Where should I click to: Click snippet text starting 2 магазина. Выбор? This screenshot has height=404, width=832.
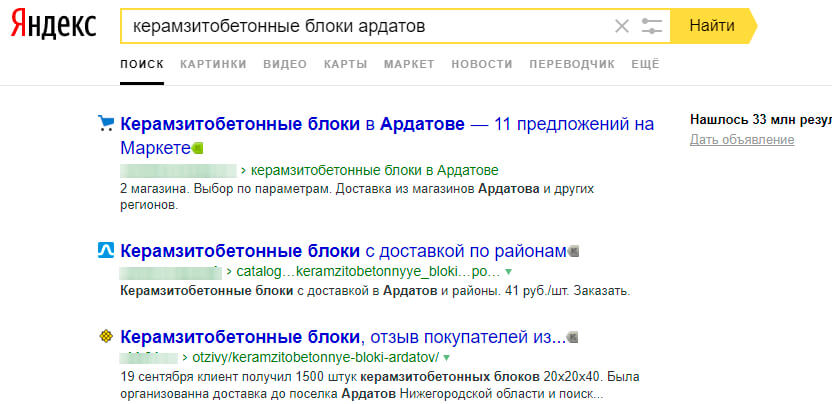point(357,197)
